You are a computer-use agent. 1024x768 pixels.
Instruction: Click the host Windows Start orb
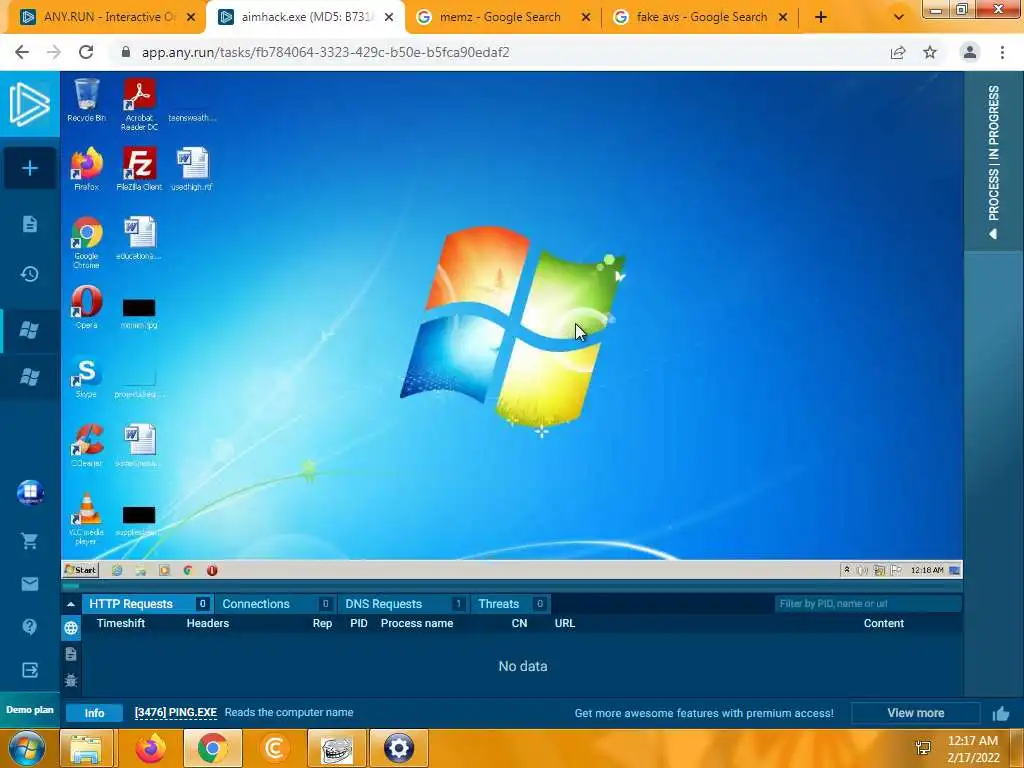pos(26,748)
